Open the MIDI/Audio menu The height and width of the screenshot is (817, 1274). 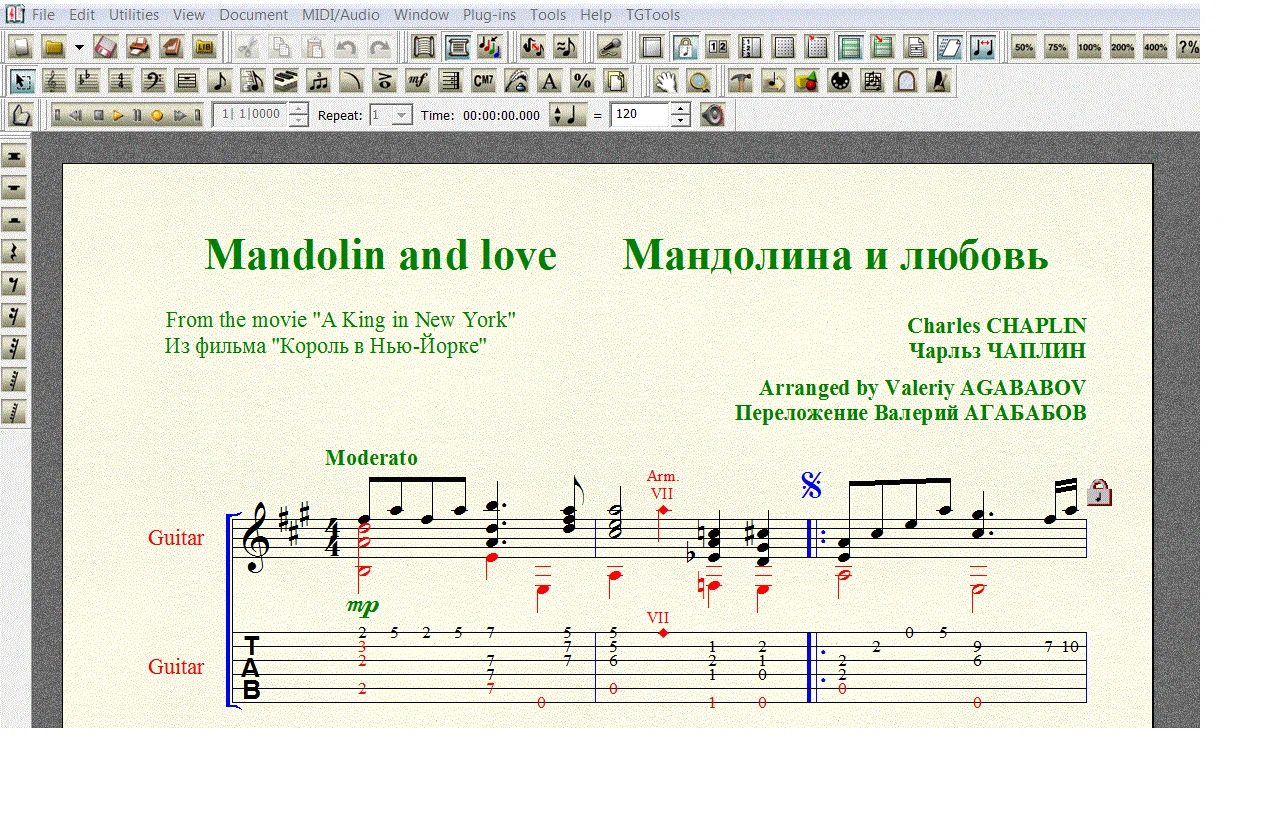(340, 15)
